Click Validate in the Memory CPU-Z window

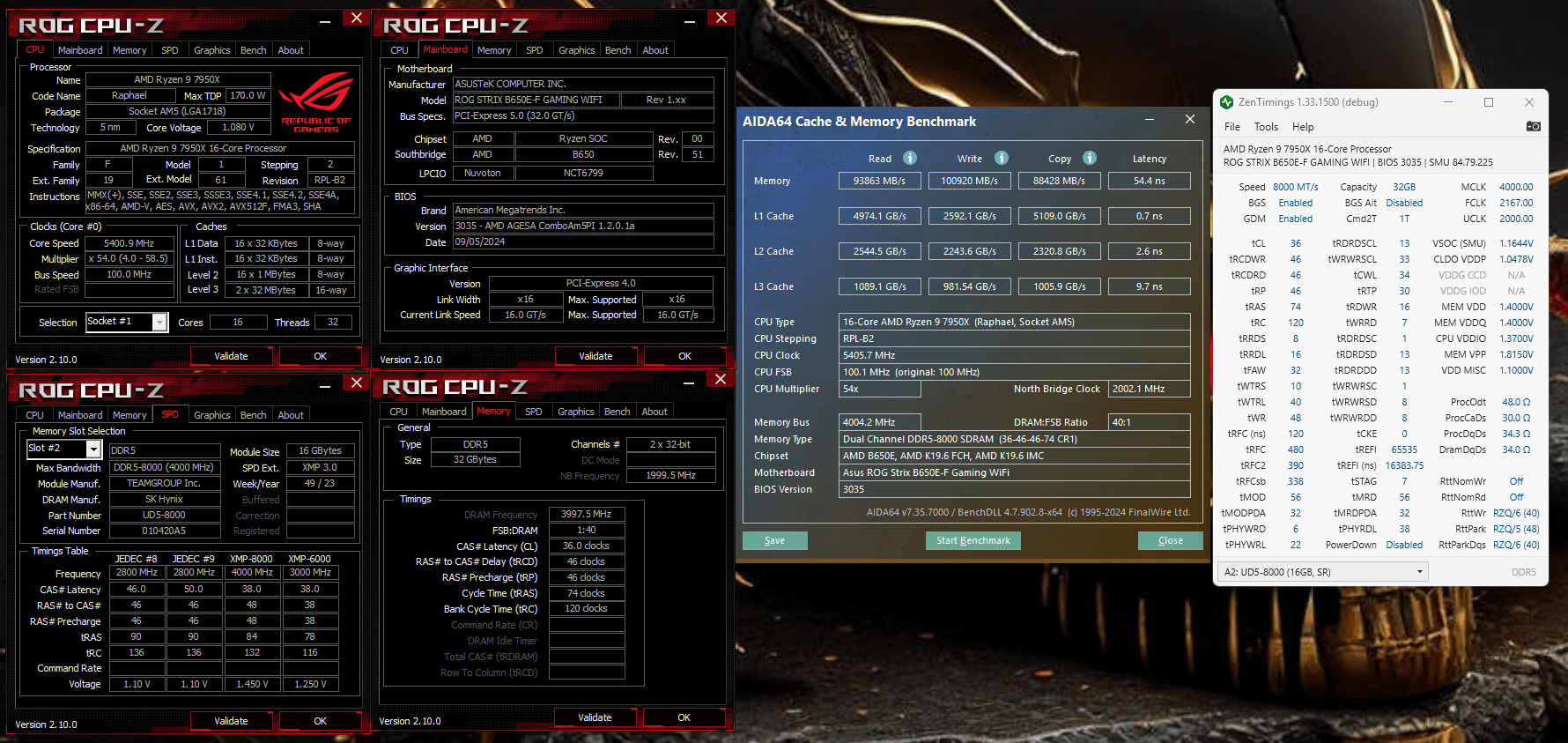point(595,717)
